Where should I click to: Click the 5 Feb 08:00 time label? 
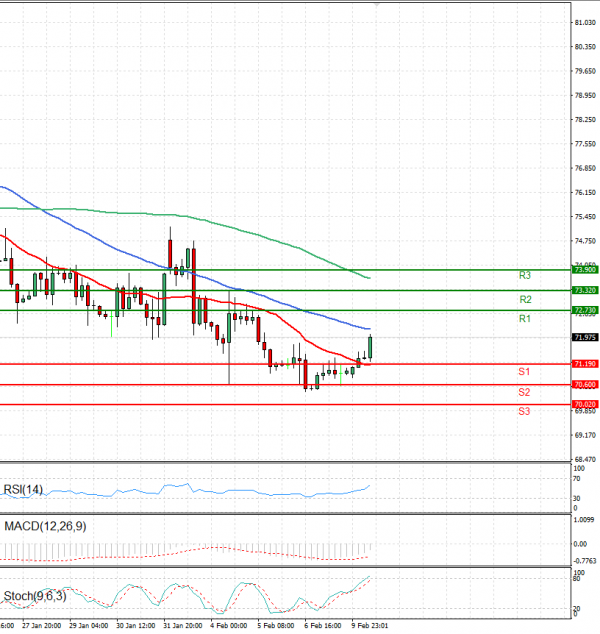[275, 626]
